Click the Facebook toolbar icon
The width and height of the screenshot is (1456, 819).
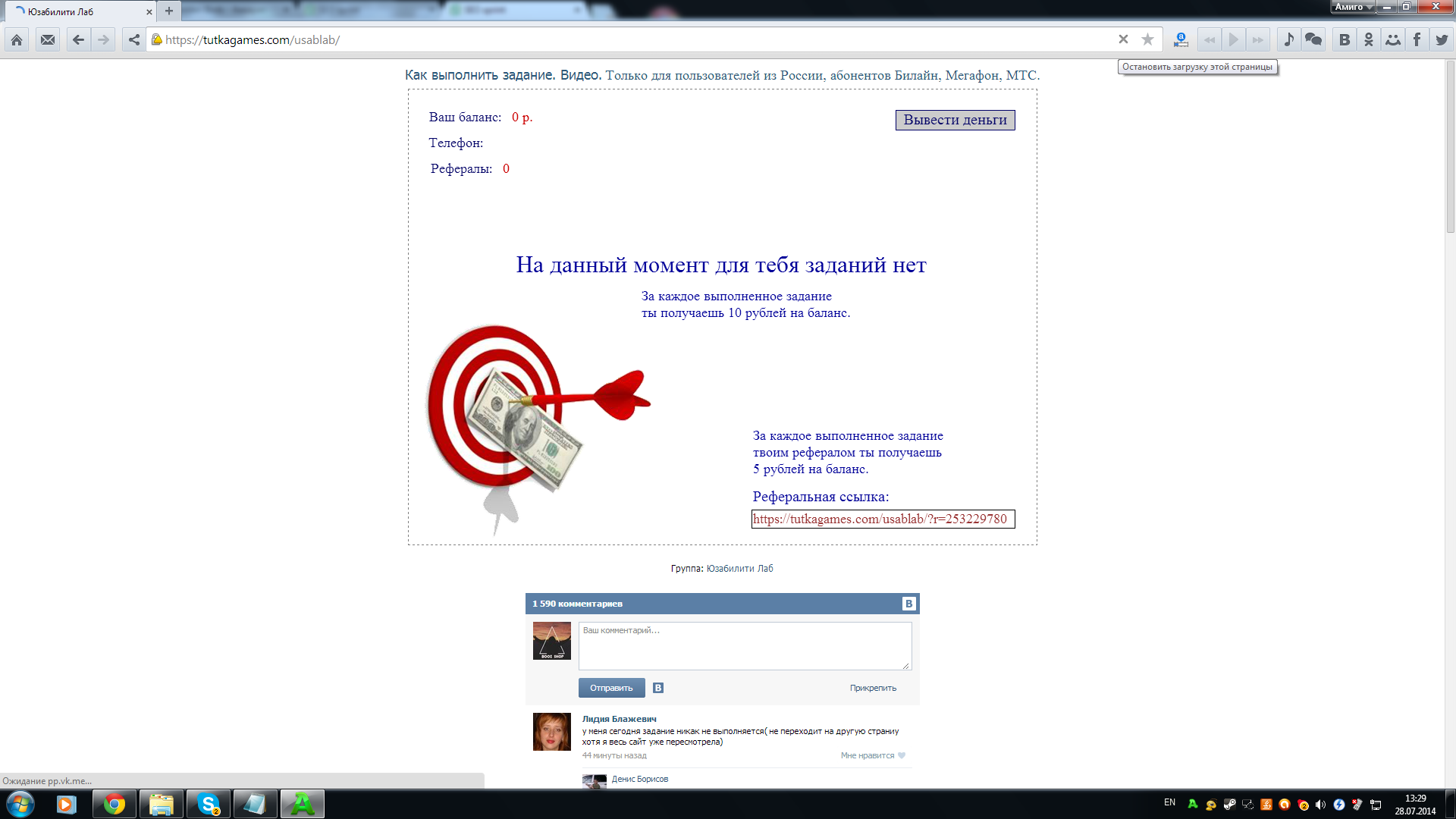pyautogui.click(x=1417, y=39)
